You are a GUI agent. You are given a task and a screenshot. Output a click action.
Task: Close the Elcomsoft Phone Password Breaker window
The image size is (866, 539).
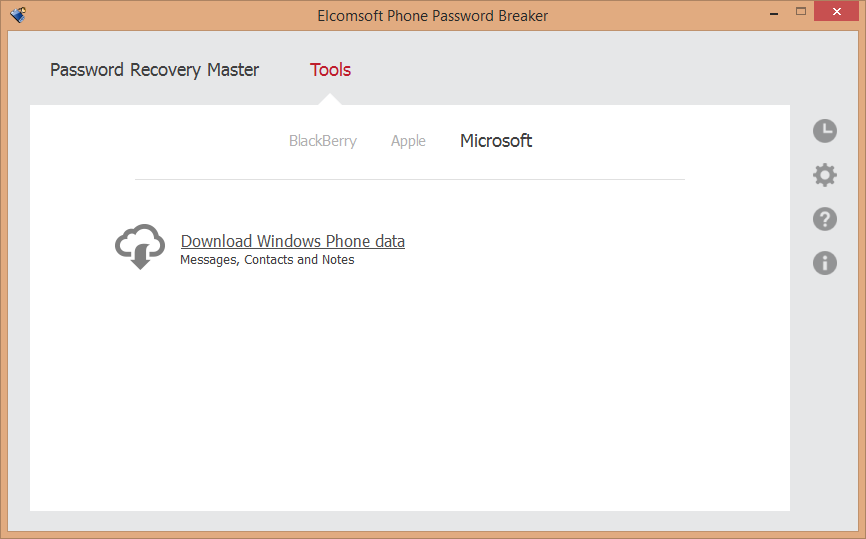click(x=836, y=12)
